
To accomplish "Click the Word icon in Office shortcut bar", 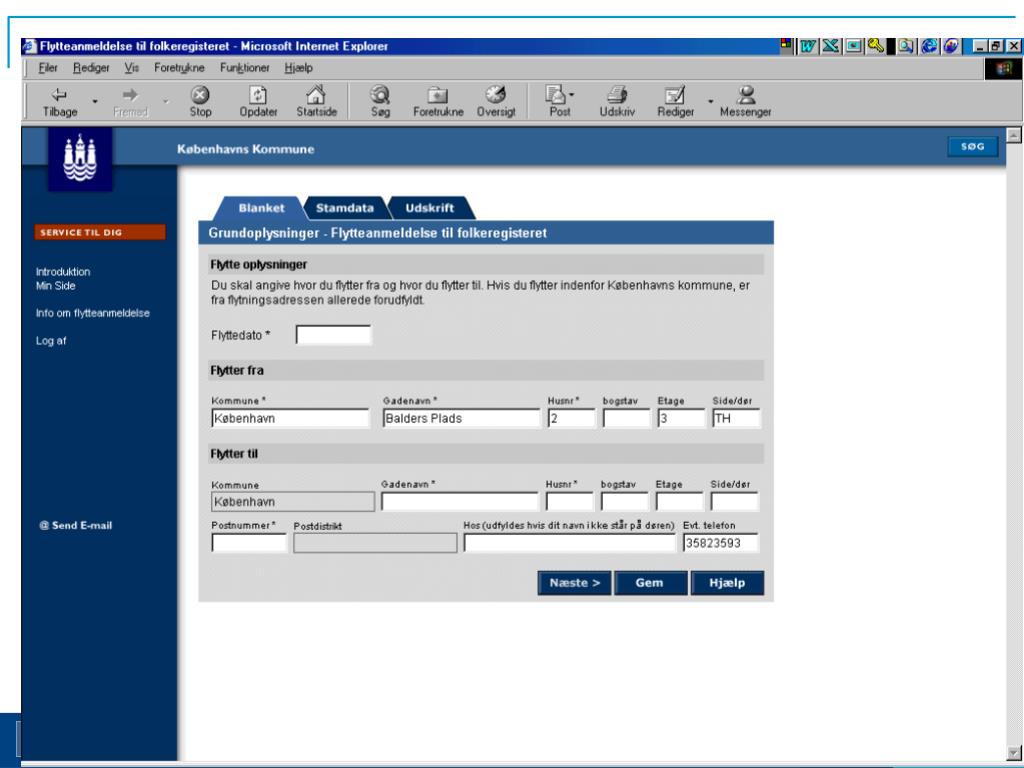I will coord(808,46).
